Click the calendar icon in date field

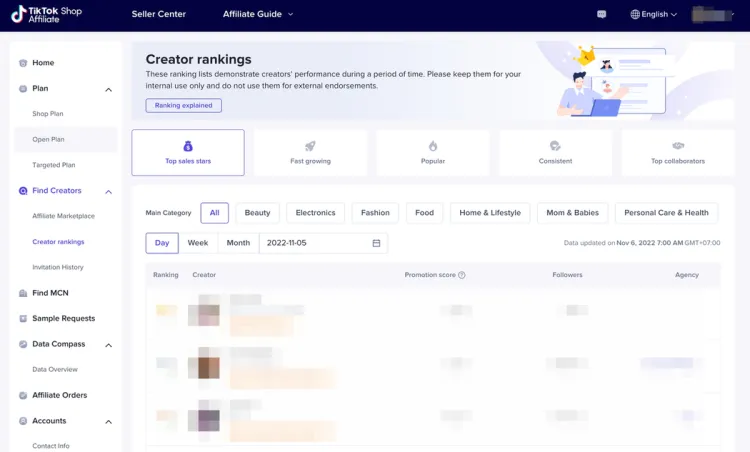[x=376, y=243]
